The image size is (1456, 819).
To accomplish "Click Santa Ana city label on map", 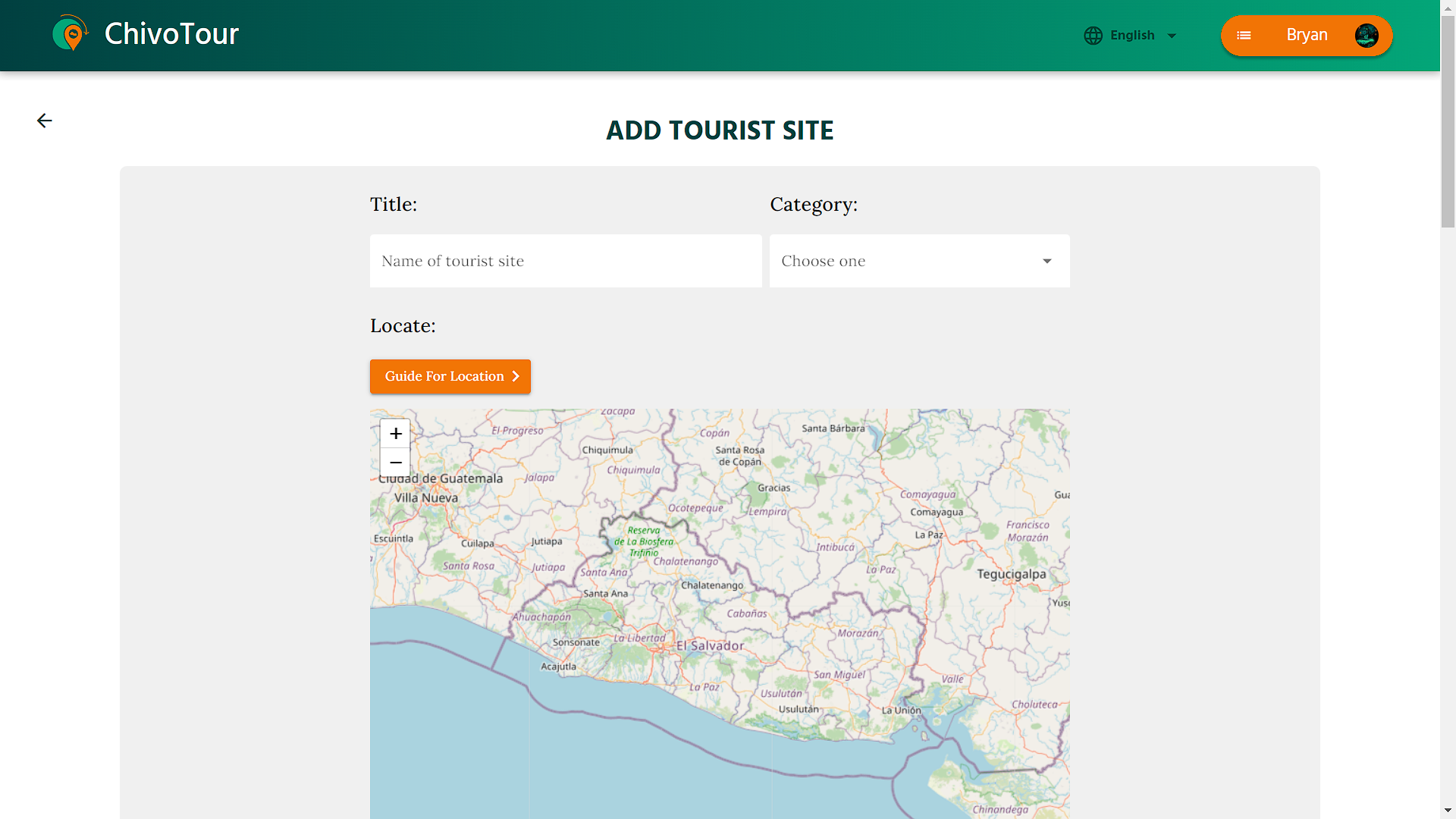I will point(605,594).
